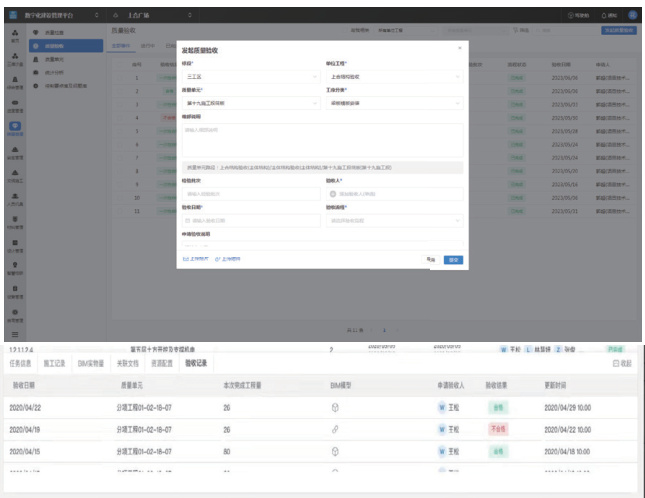Click the BIM model icon in the 2020/04/15 row
This screenshot has height=498, width=645.
point(335,451)
